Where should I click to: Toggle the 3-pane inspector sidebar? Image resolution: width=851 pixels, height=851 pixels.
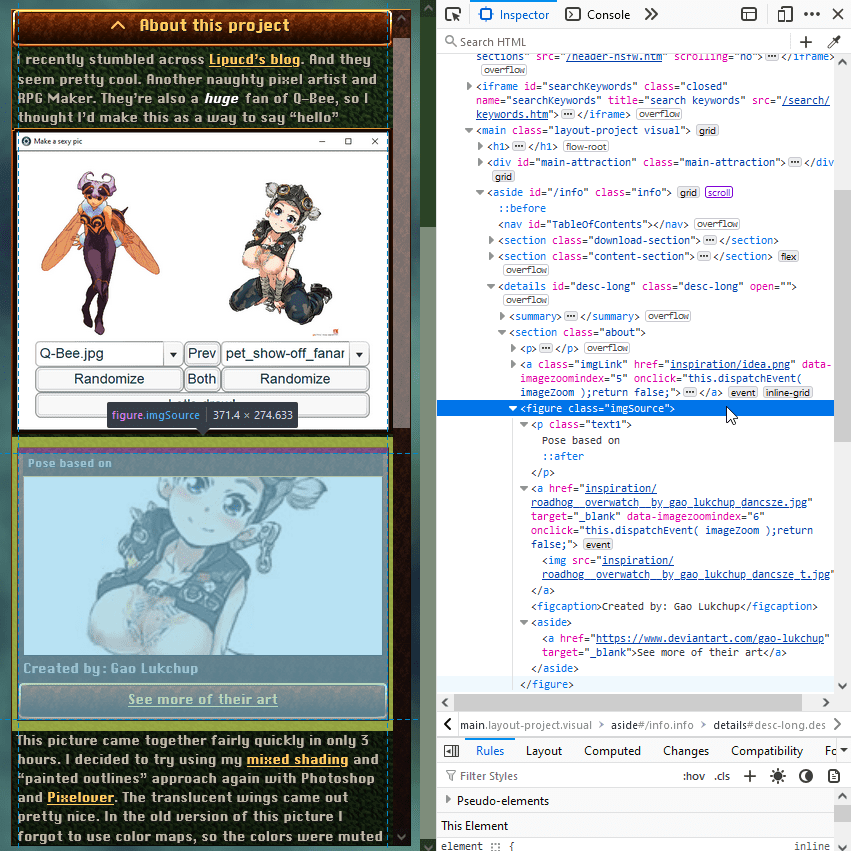(451, 751)
